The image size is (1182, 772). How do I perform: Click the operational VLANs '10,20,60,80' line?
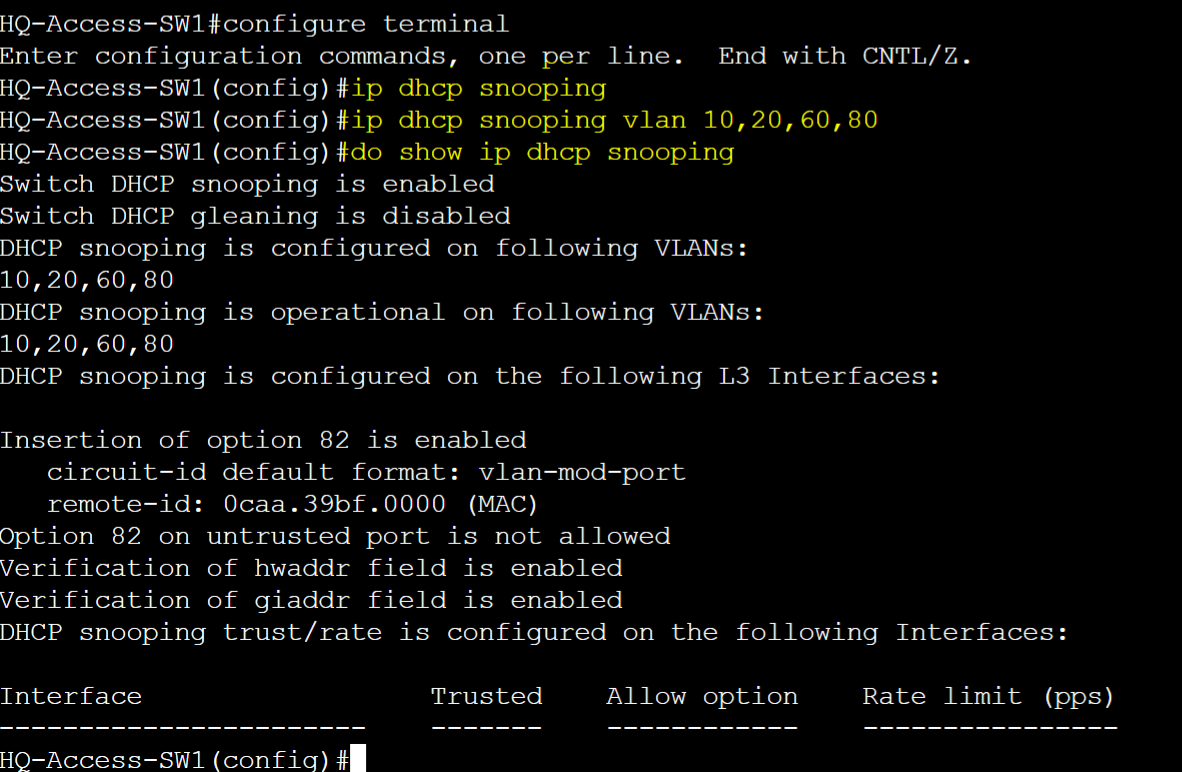click(x=87, y=345)
